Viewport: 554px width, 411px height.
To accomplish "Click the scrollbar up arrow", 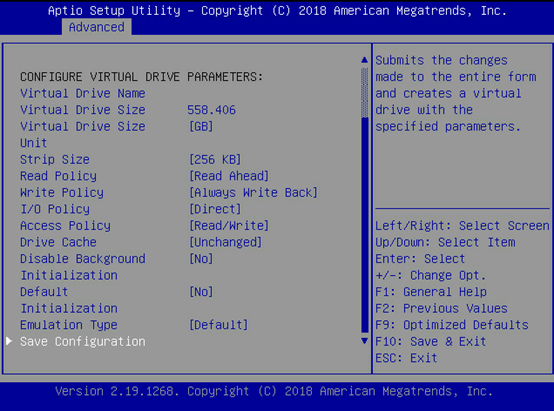I will pyautogui.click(x=365, y=60).
